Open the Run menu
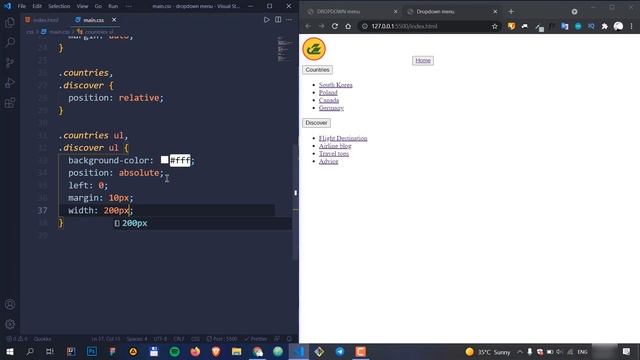Image resolution: width=640 pixels, height=360 pixels. click(x=113, y=6)
